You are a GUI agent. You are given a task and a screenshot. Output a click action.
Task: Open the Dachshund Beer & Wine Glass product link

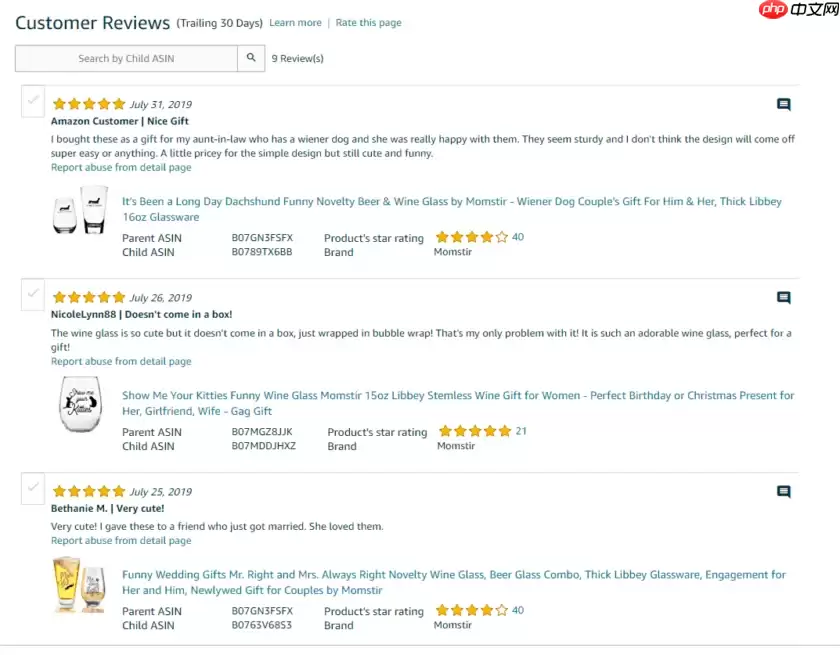click(452, 209)
